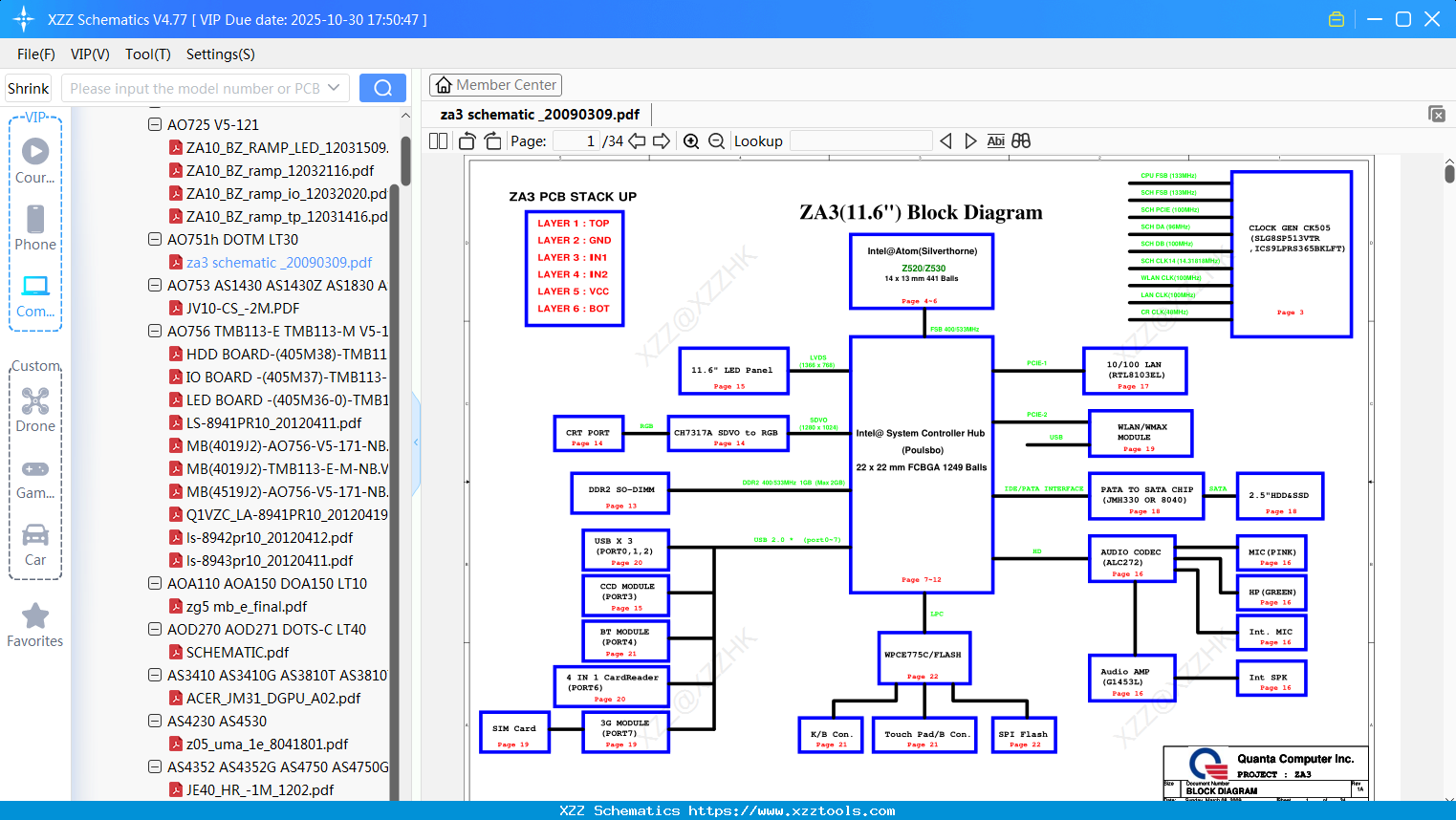Image resolution: width=1456 pixels, height=820 pixels.
Task: Collapse the AO725 V5-121 tree node
Action: (x=155, y=124)
